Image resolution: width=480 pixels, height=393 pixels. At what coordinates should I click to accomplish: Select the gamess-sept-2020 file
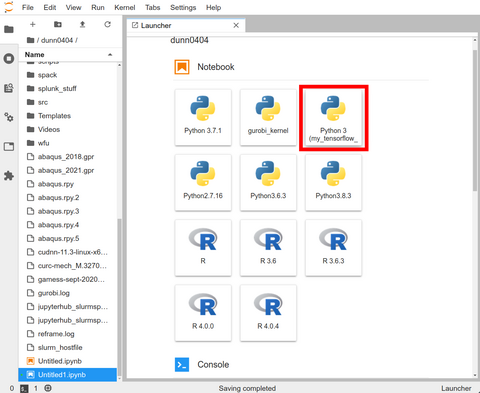(68, 279)
